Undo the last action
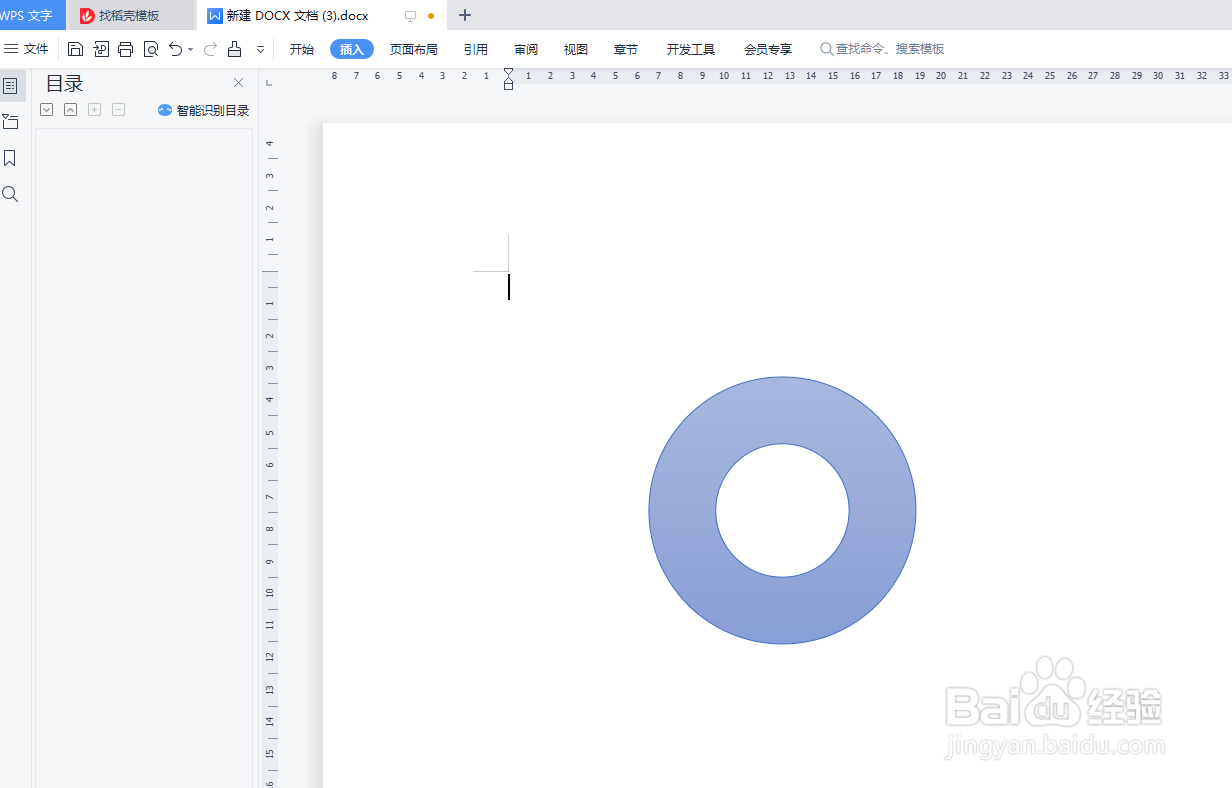This screenshot has height=788, width=1232. [177, 48]
